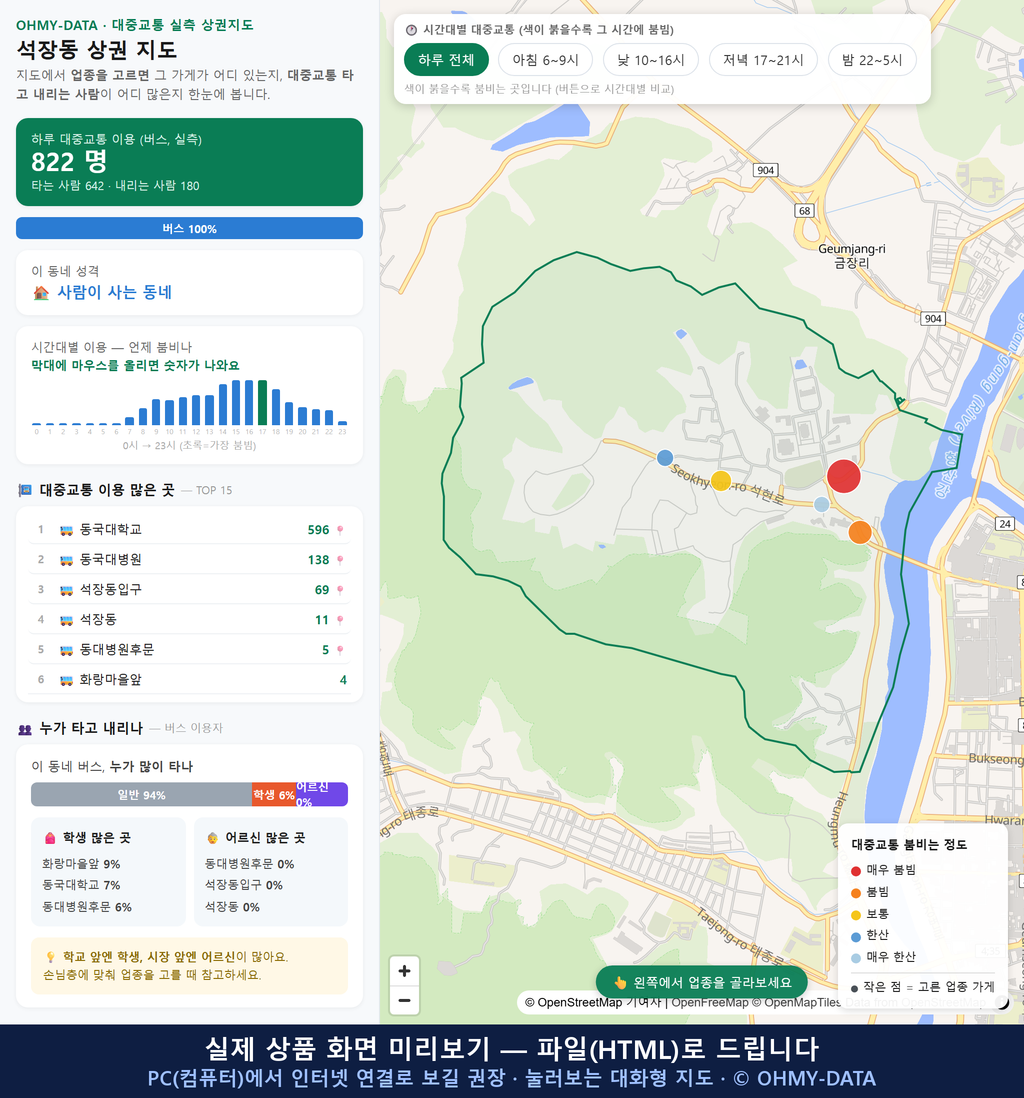
Task: Click the orange 학생 6% bar segment
Action: (x=274, y=795)
